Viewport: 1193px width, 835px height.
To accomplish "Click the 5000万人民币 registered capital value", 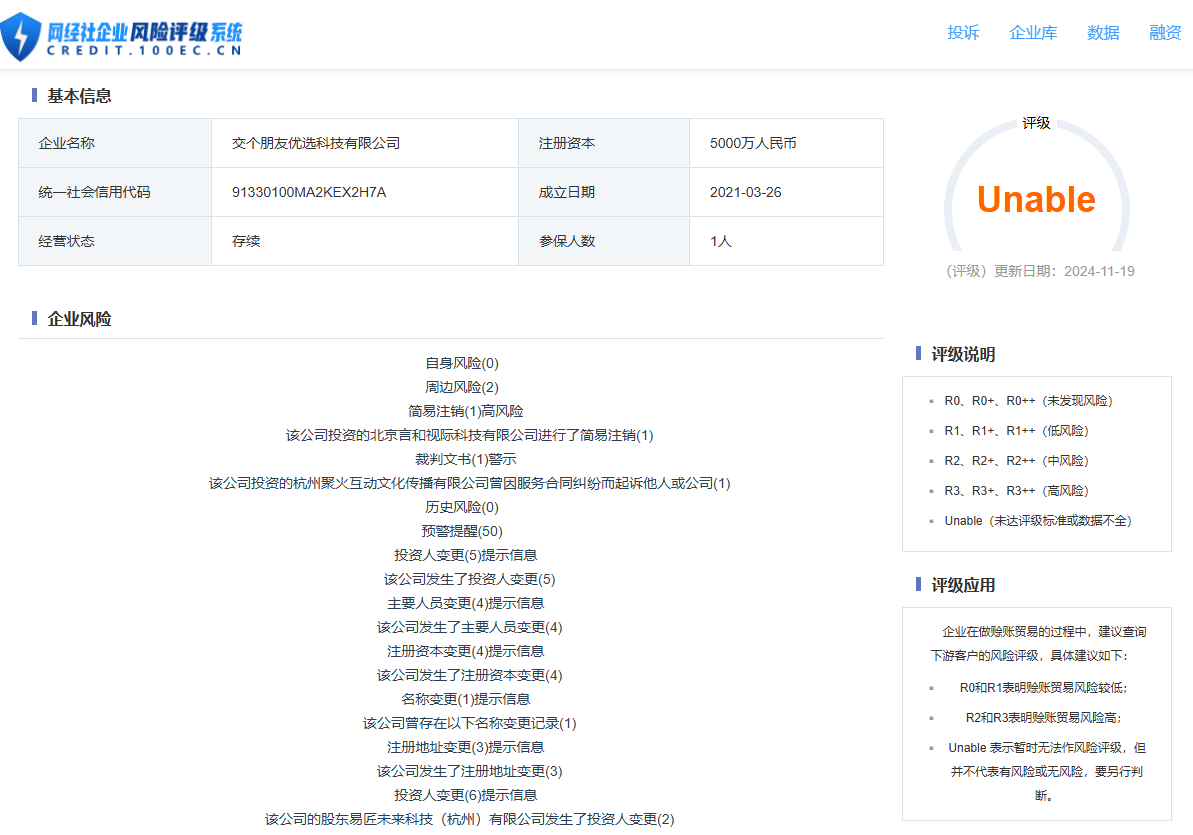I will click(x=753, y=143).
